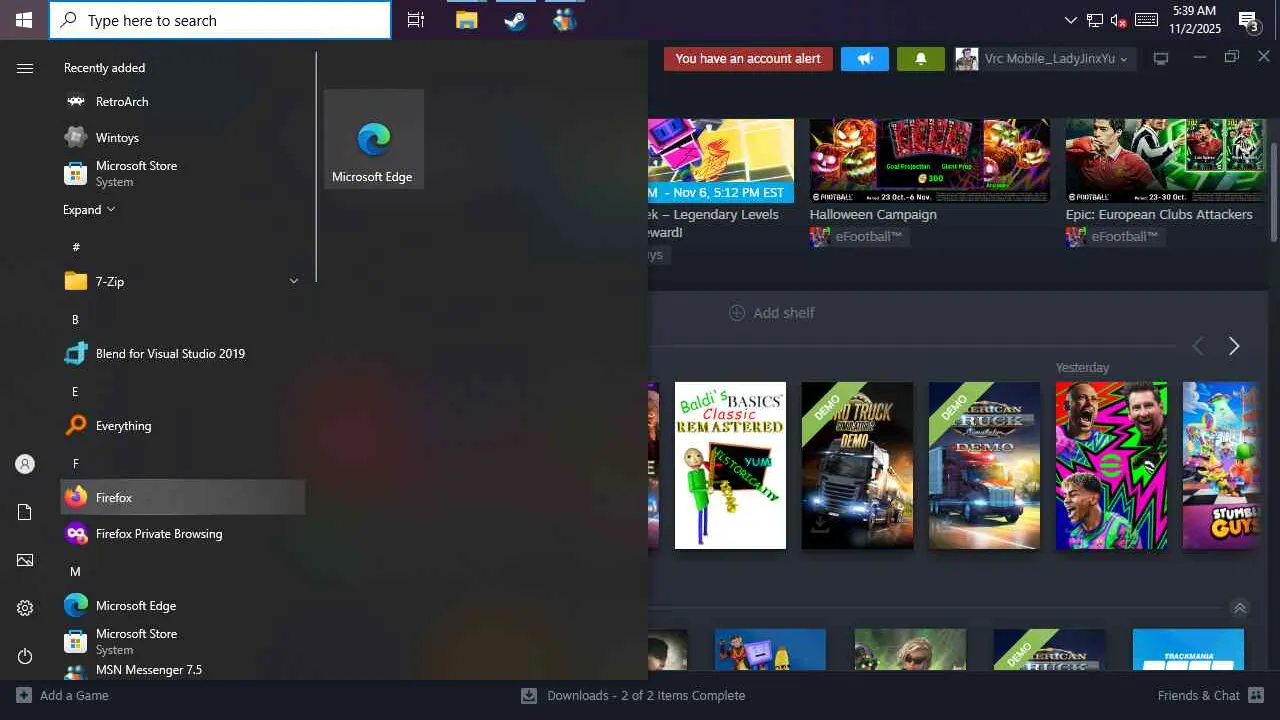This screenshot has height=720, width=1280.
Task: Launch Wintoys from the Start menu list
Action: [x=183, y=138]
